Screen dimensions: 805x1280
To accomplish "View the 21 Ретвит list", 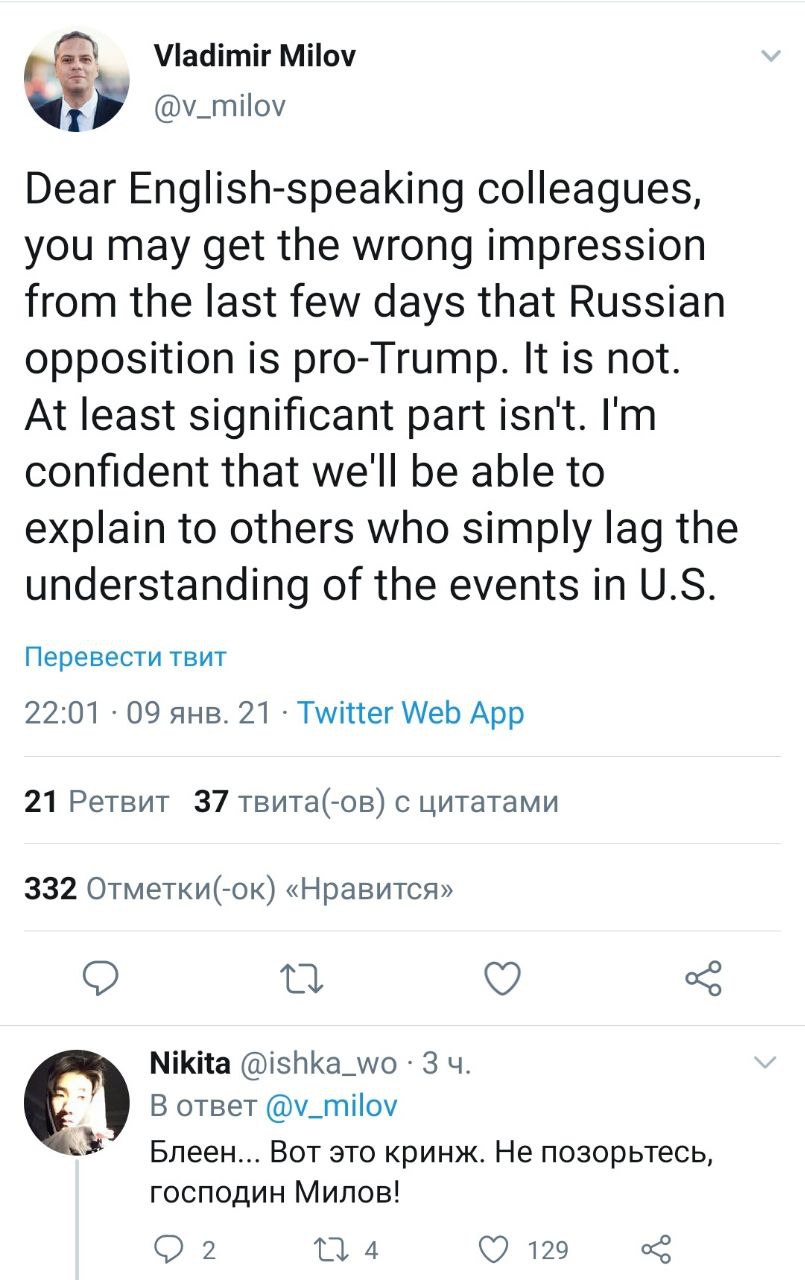I will click(x=96, y=802).
